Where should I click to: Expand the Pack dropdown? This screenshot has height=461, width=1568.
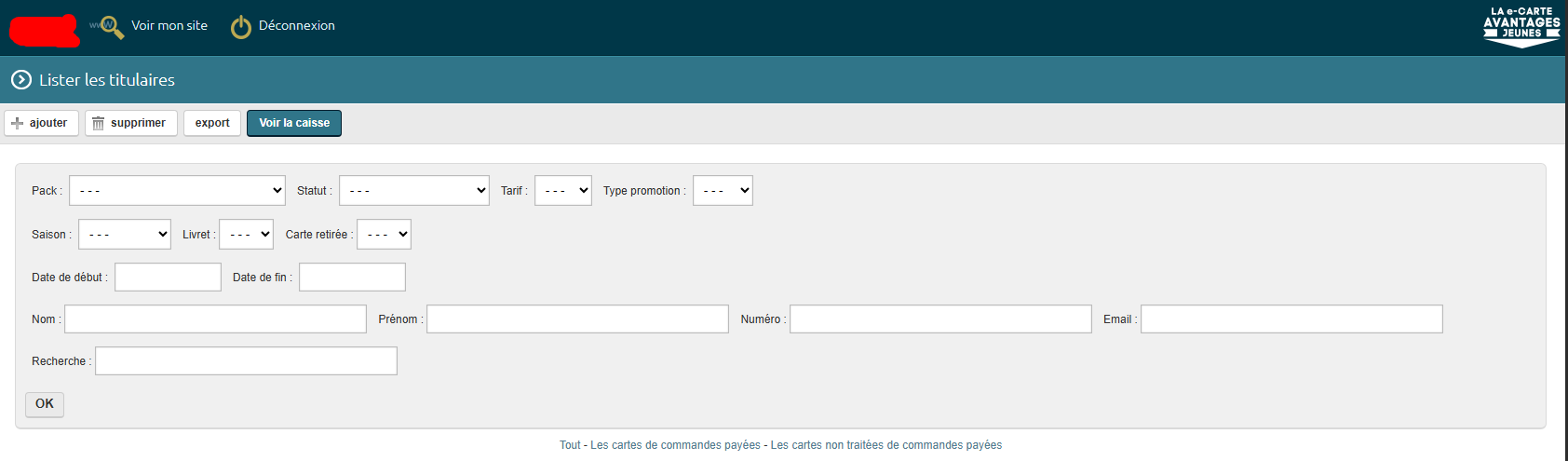click(177, 191)
